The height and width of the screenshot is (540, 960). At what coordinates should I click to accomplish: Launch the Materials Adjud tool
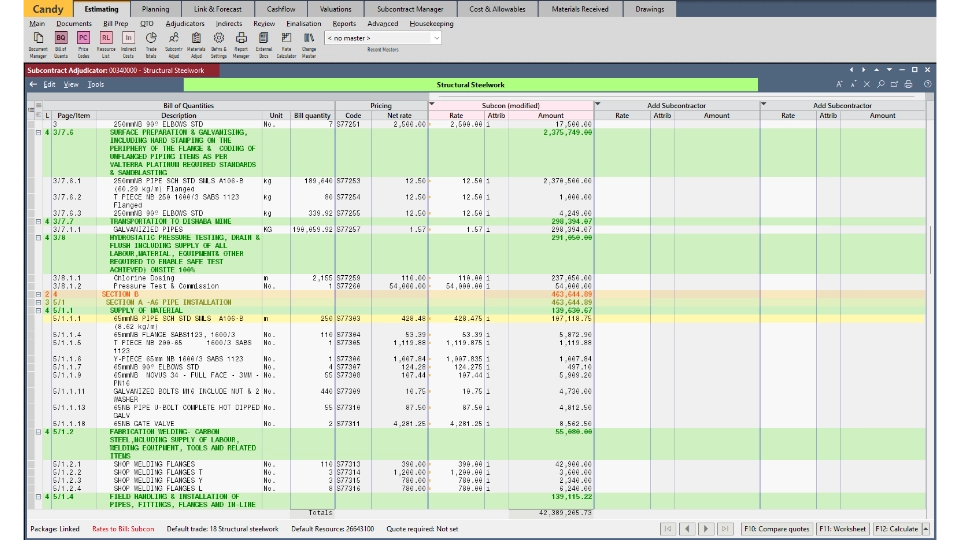point(196,45)
